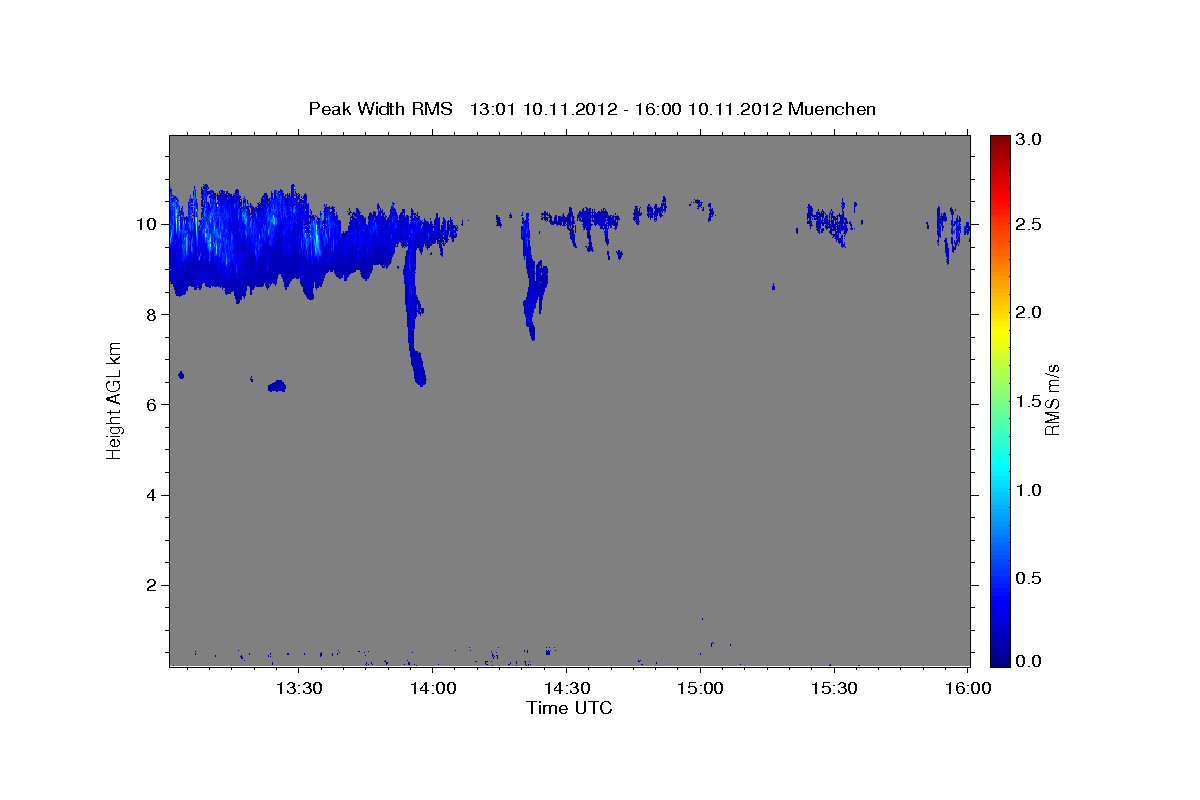Click the dark blue bottom of the colorbar
1200x800 pixels.
pos(1000,658)
